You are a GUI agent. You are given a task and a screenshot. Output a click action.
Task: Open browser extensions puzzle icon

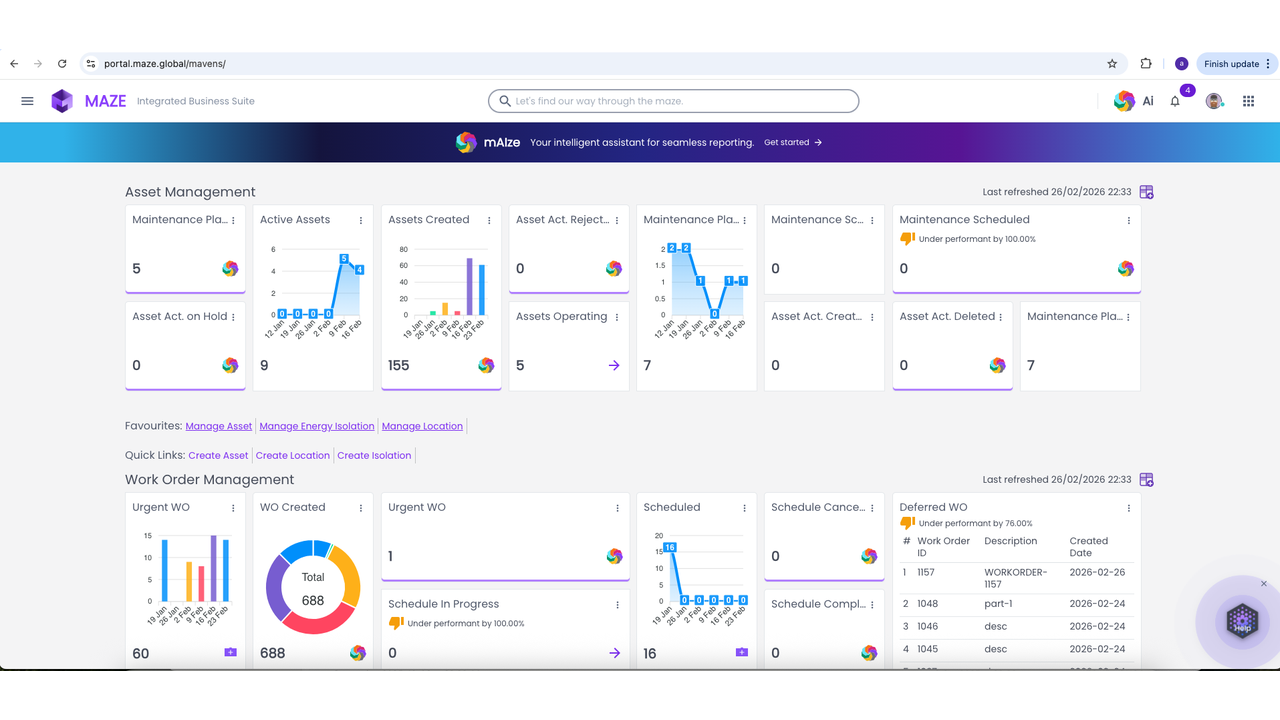(x=1146, y=64)
